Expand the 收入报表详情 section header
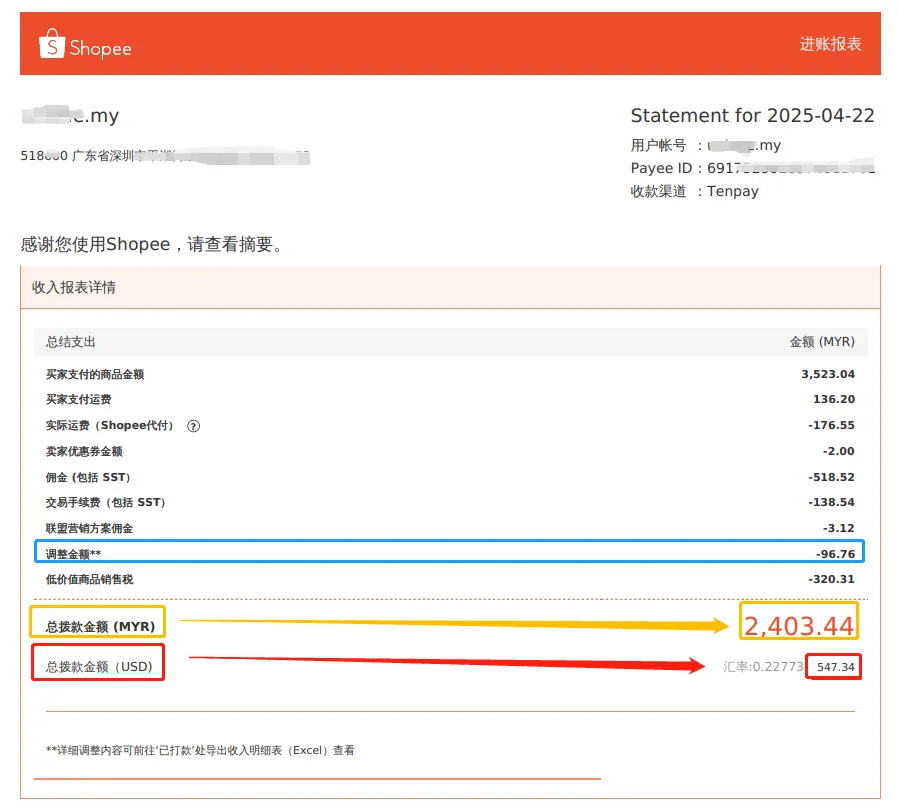The image size is (899, 806). point(74,288)
